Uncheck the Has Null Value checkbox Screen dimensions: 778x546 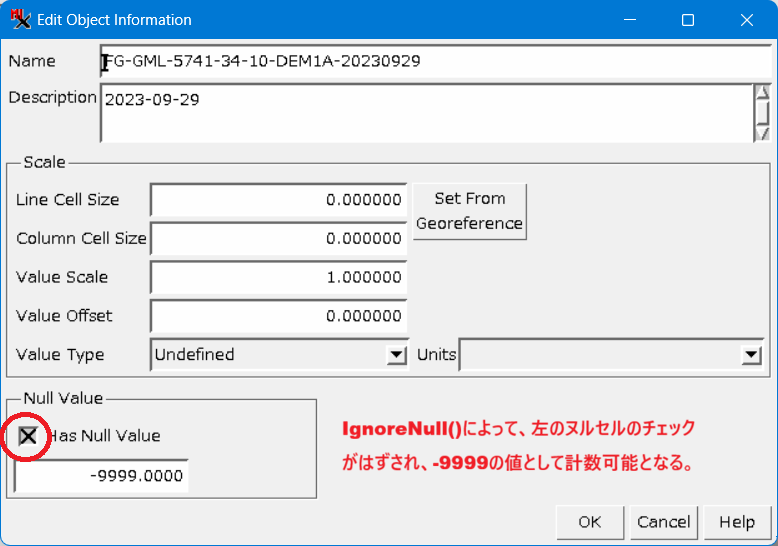29,435
